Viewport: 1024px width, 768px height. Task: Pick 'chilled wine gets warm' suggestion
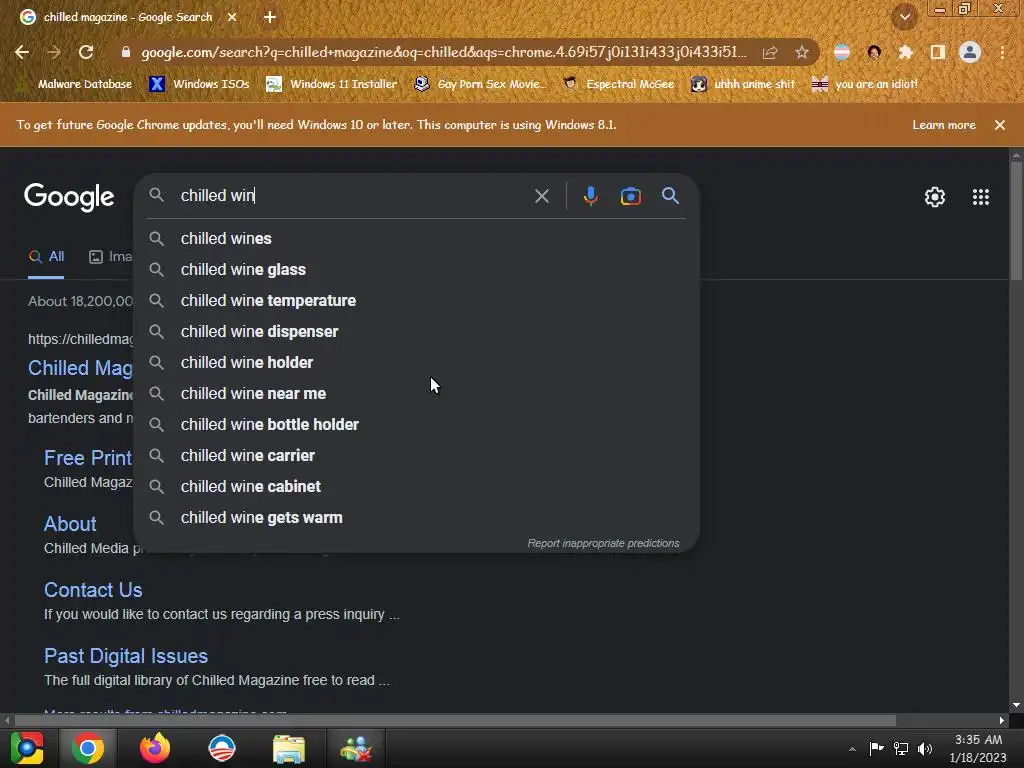[416, 518]
